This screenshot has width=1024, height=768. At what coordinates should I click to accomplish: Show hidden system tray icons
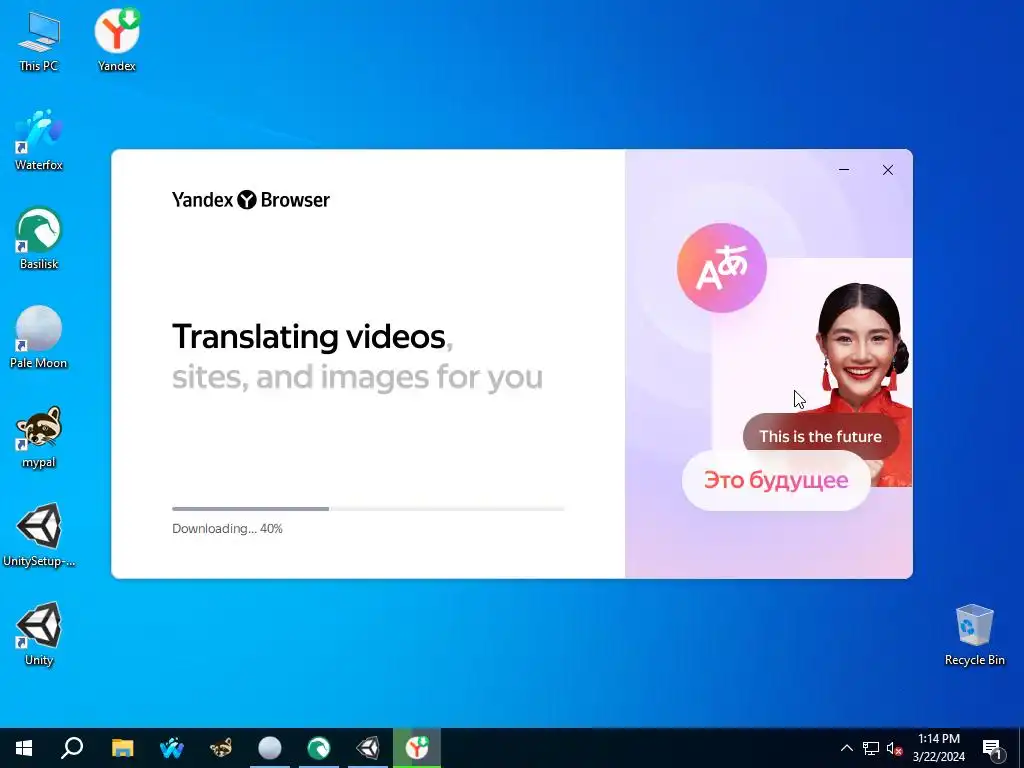846,748
